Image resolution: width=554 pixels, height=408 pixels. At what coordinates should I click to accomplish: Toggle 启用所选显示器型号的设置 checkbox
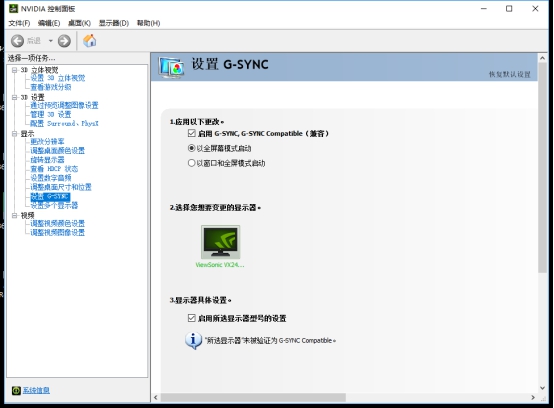tap(191, 318)
